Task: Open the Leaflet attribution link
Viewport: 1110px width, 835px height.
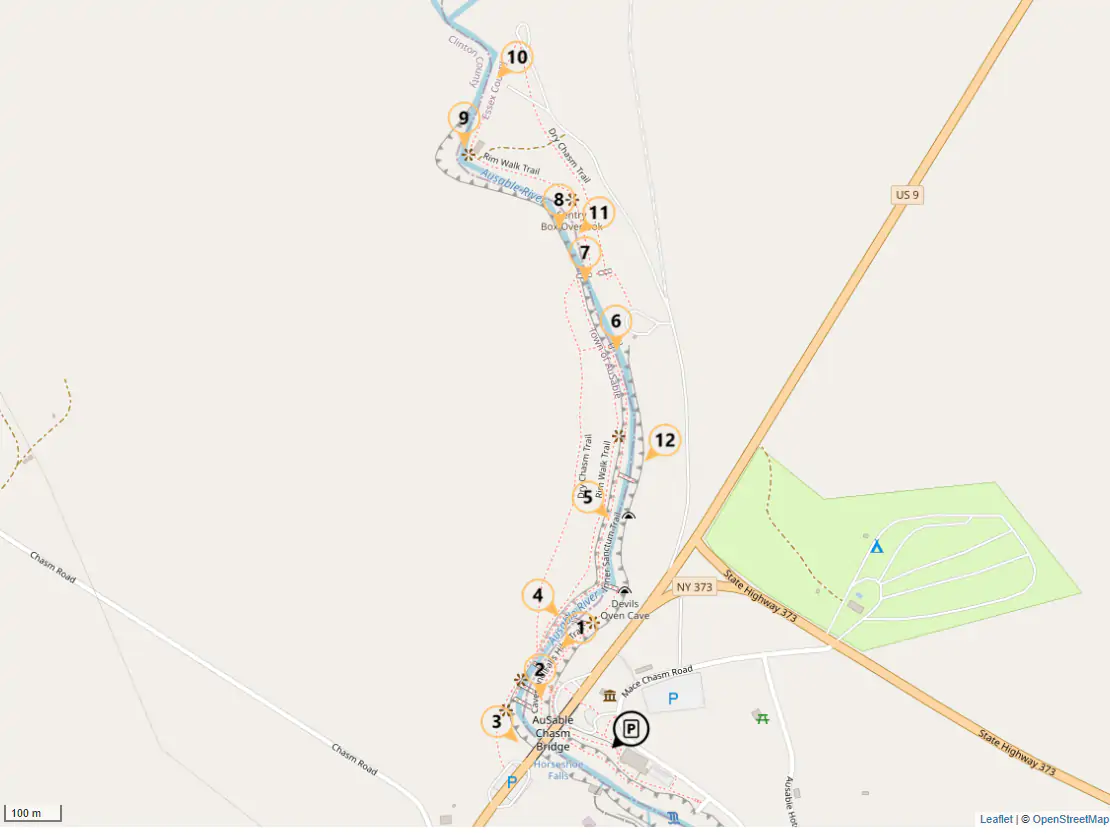Action: point(996,819)
